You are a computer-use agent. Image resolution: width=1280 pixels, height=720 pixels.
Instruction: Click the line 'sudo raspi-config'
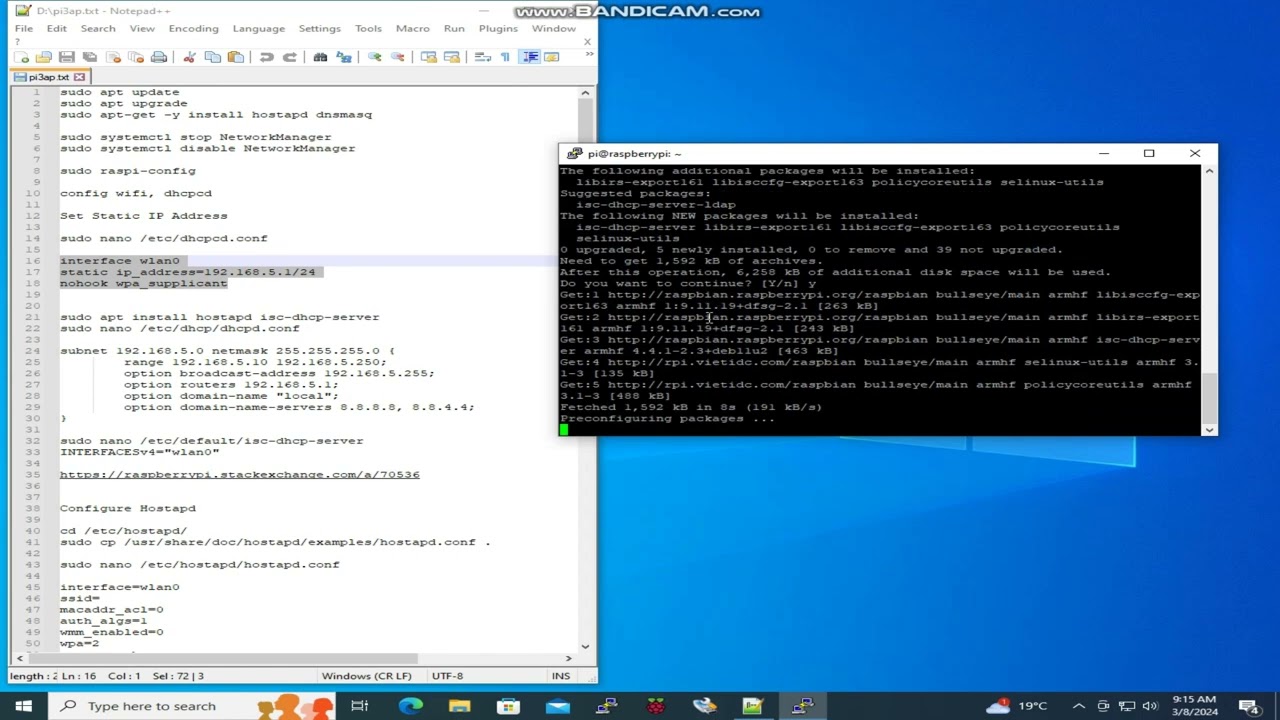pos(128,171)
